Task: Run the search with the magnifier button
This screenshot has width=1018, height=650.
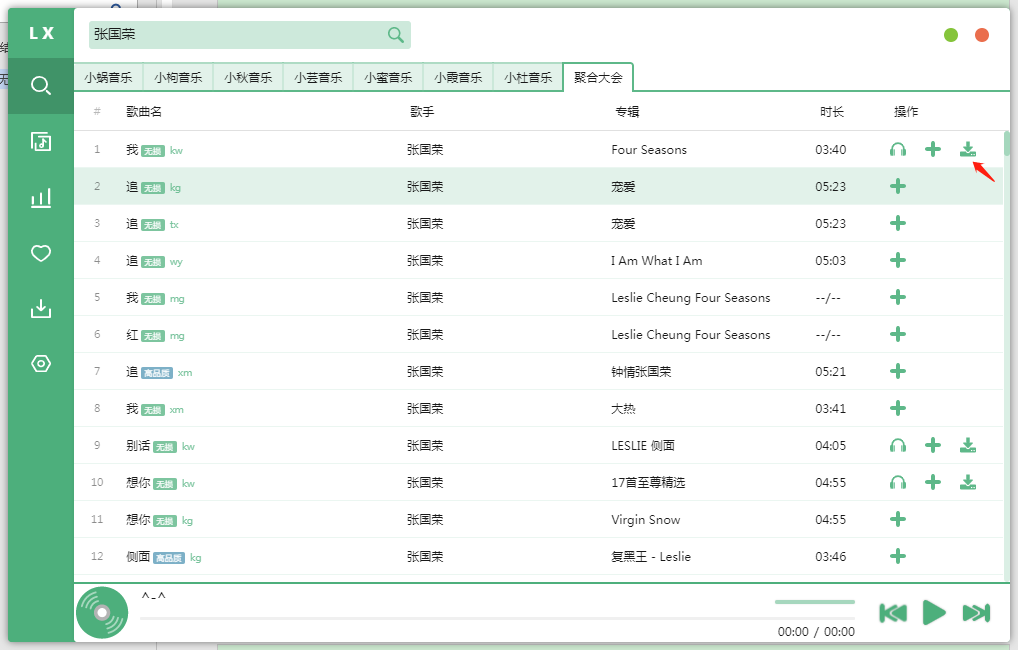Action: [x=396, y=34]
